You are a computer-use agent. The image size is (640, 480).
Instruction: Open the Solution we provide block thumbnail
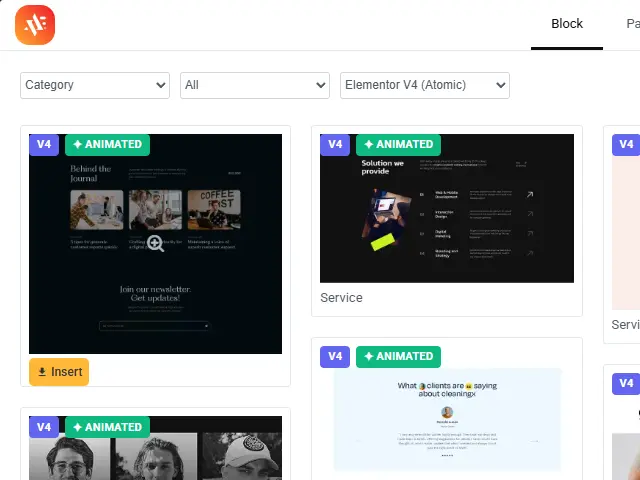(447, 208)
